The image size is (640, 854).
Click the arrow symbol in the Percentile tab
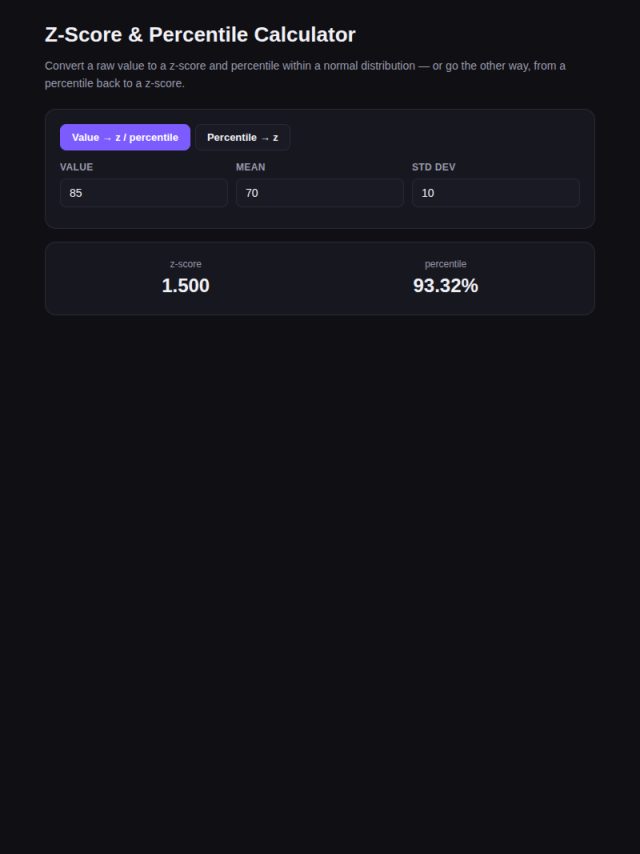tap(265, 138)
